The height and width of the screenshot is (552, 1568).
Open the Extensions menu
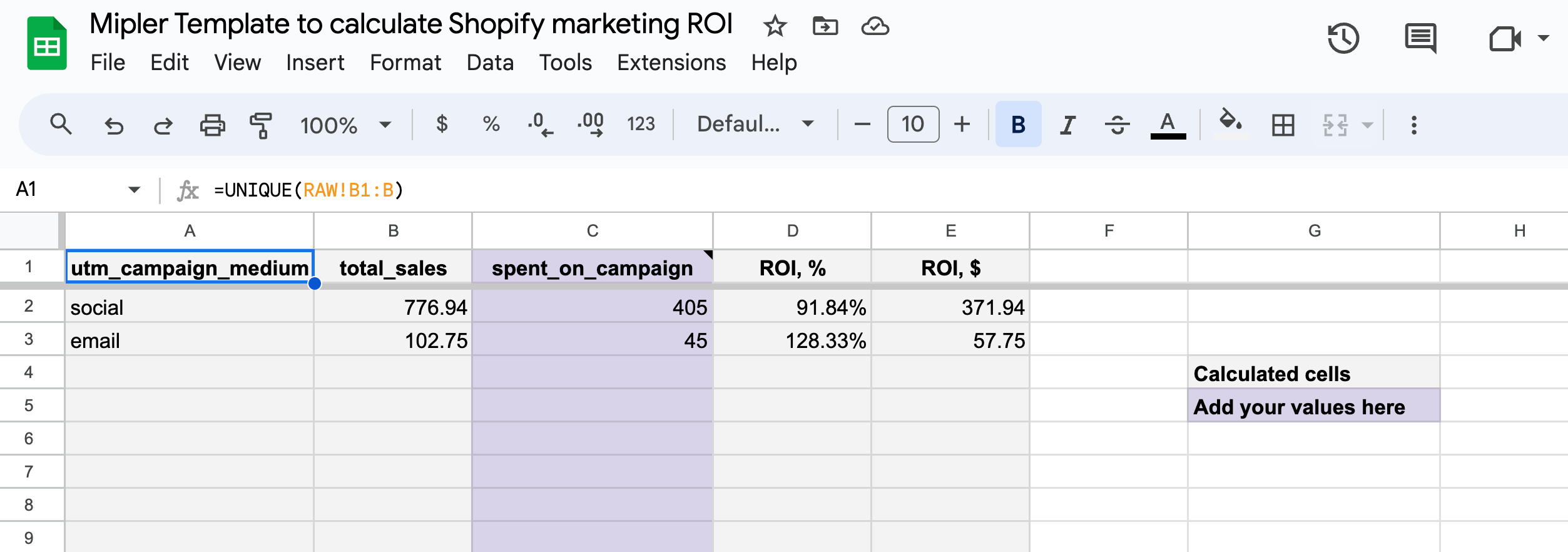click(671, 63)
